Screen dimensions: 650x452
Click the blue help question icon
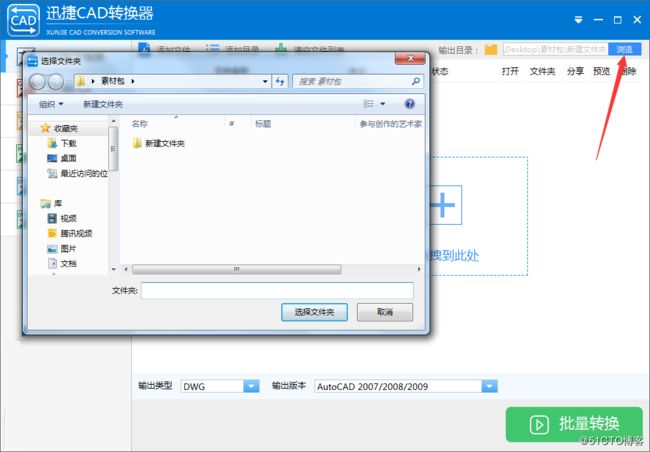click(x=410, y=104)
